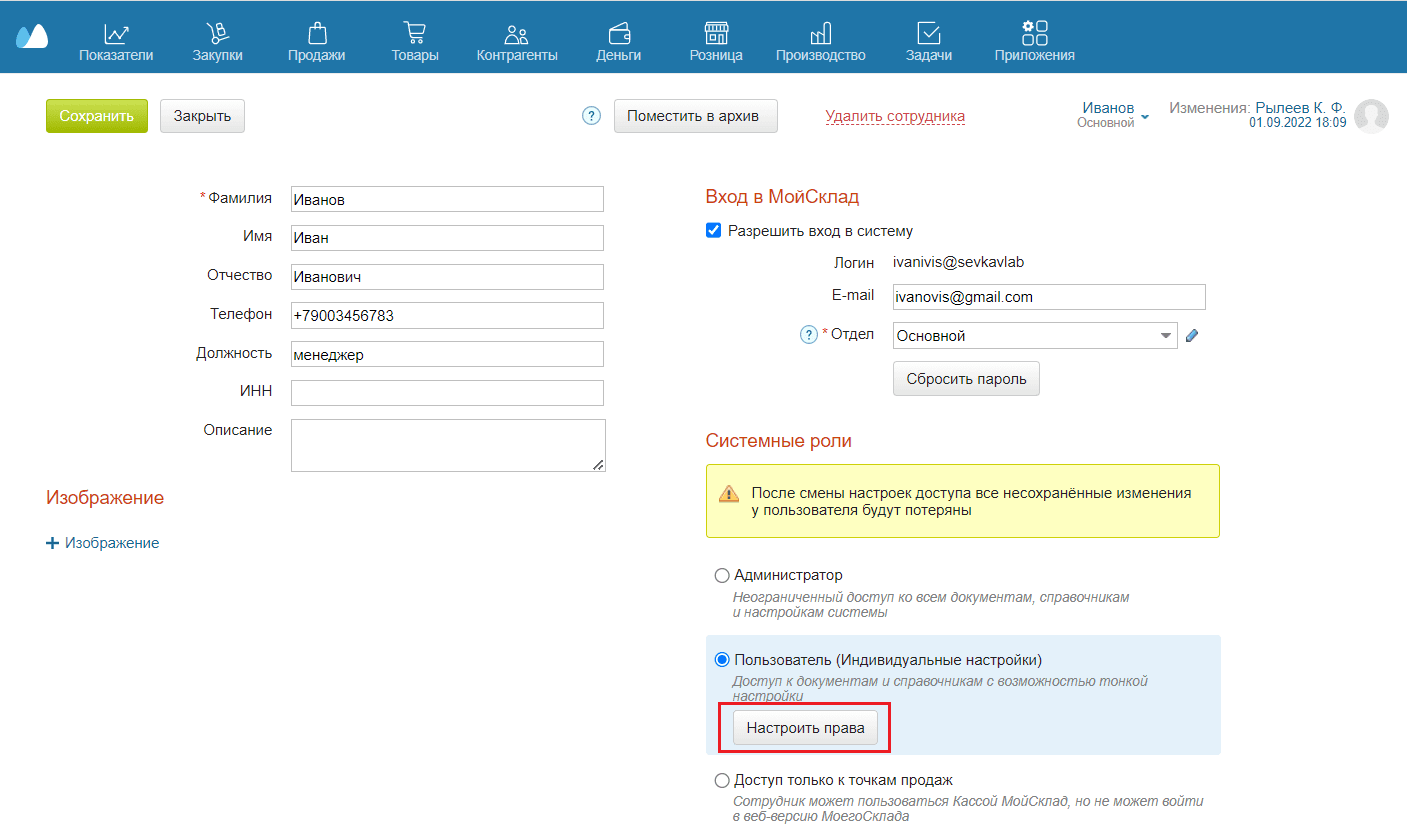Toggle Разрешить вход в систему checkbox
This screenshot has height=839, width=1407.
(713, 231)
